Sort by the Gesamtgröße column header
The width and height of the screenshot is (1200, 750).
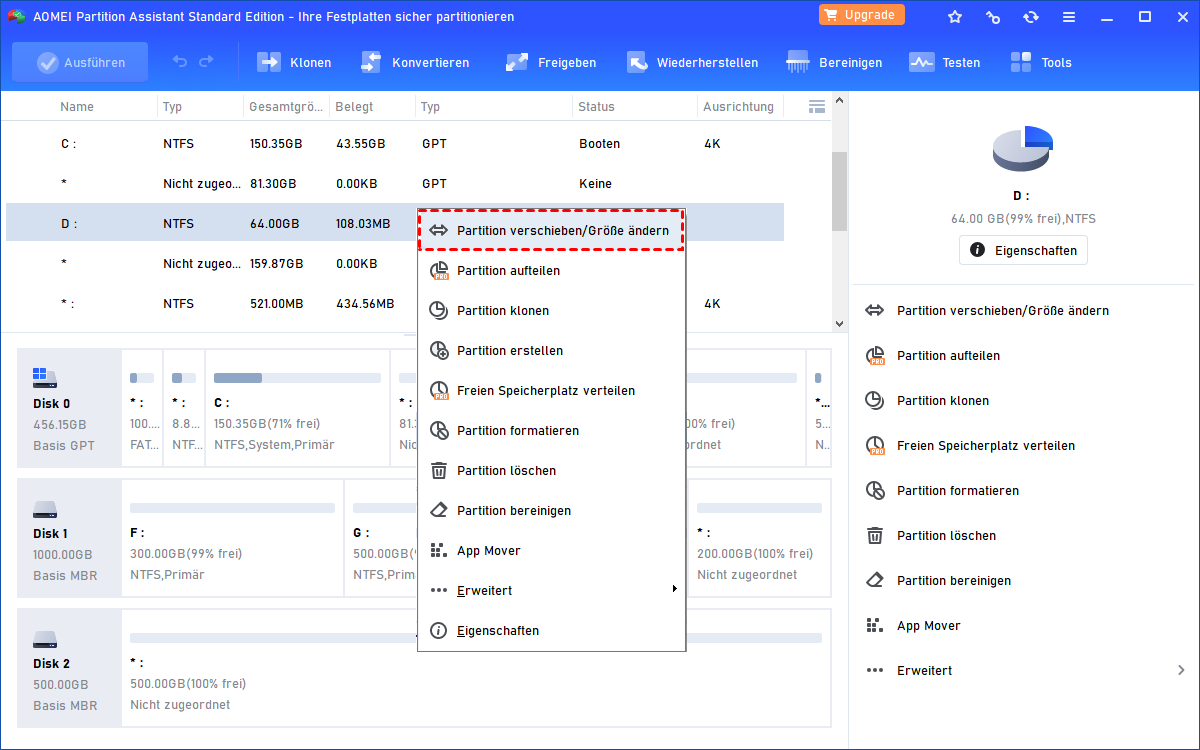pyautogui.click(x=286, y=106)
